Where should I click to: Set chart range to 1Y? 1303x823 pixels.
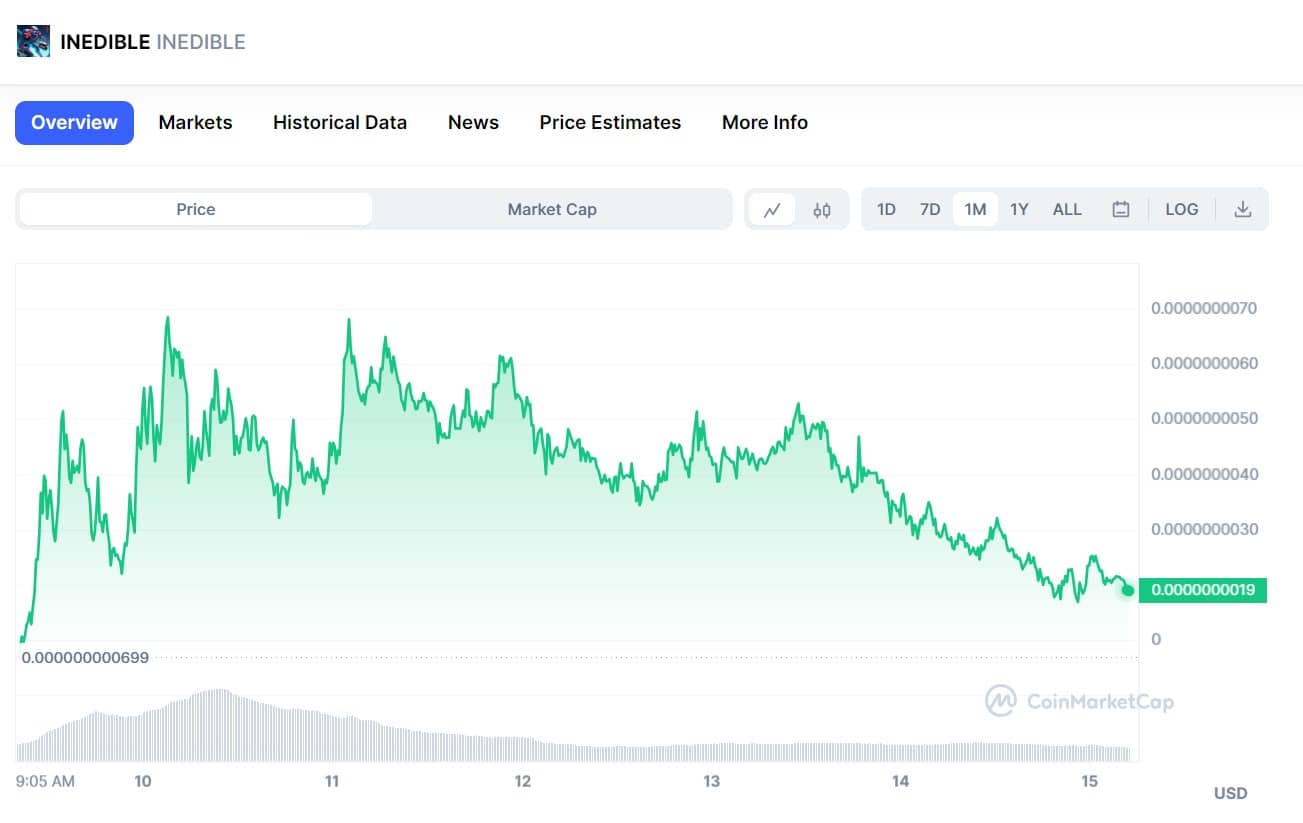tap(1019, 210)
